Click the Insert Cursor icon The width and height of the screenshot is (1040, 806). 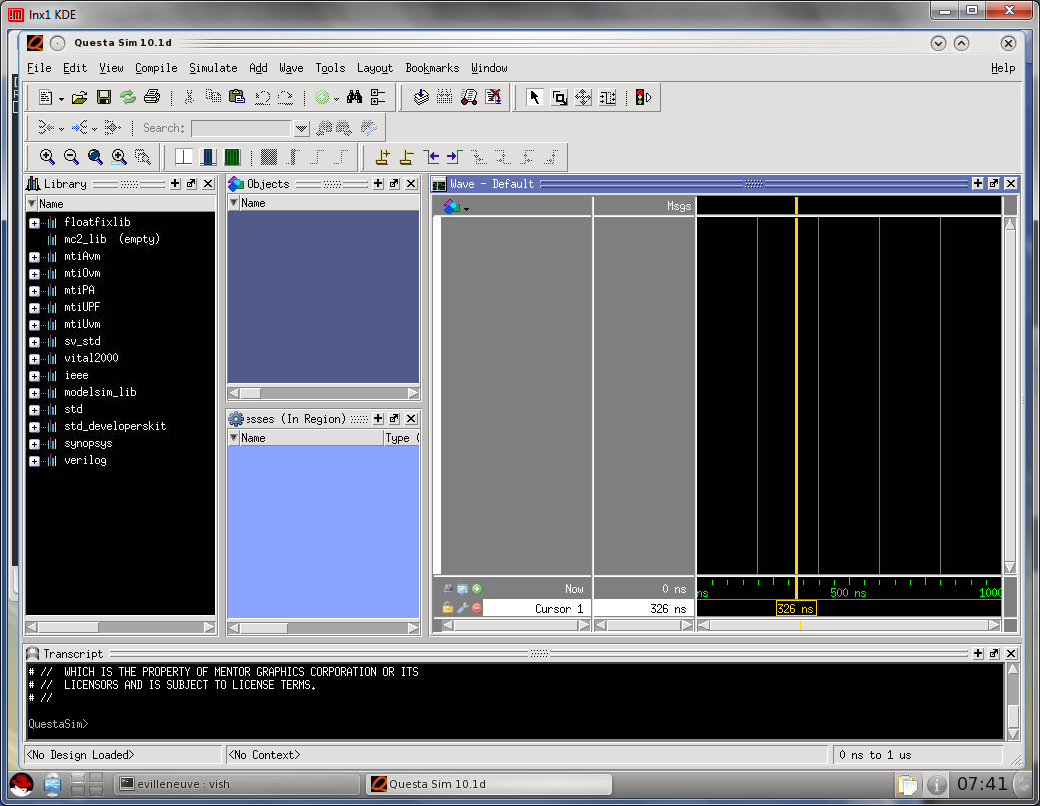382,157
